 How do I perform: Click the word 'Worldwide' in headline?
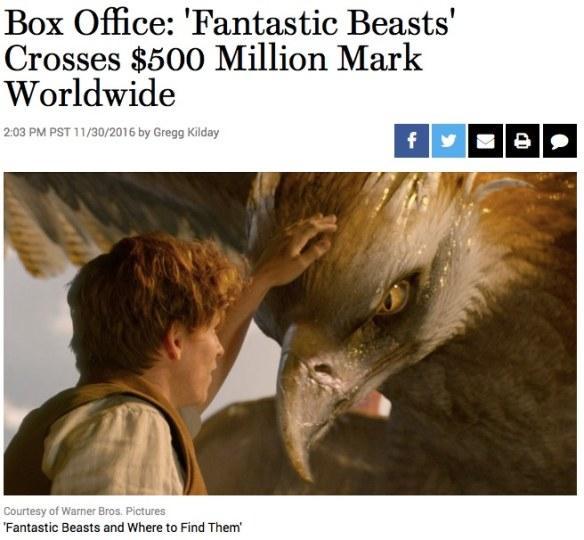coord(90,93)
